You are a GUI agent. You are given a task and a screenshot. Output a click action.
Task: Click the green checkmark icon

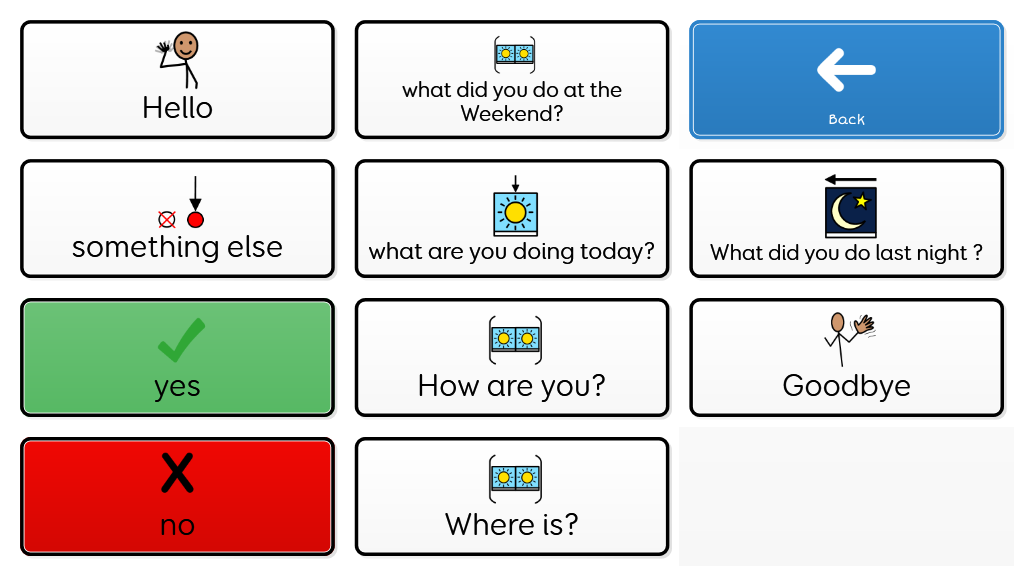[181, 340]
